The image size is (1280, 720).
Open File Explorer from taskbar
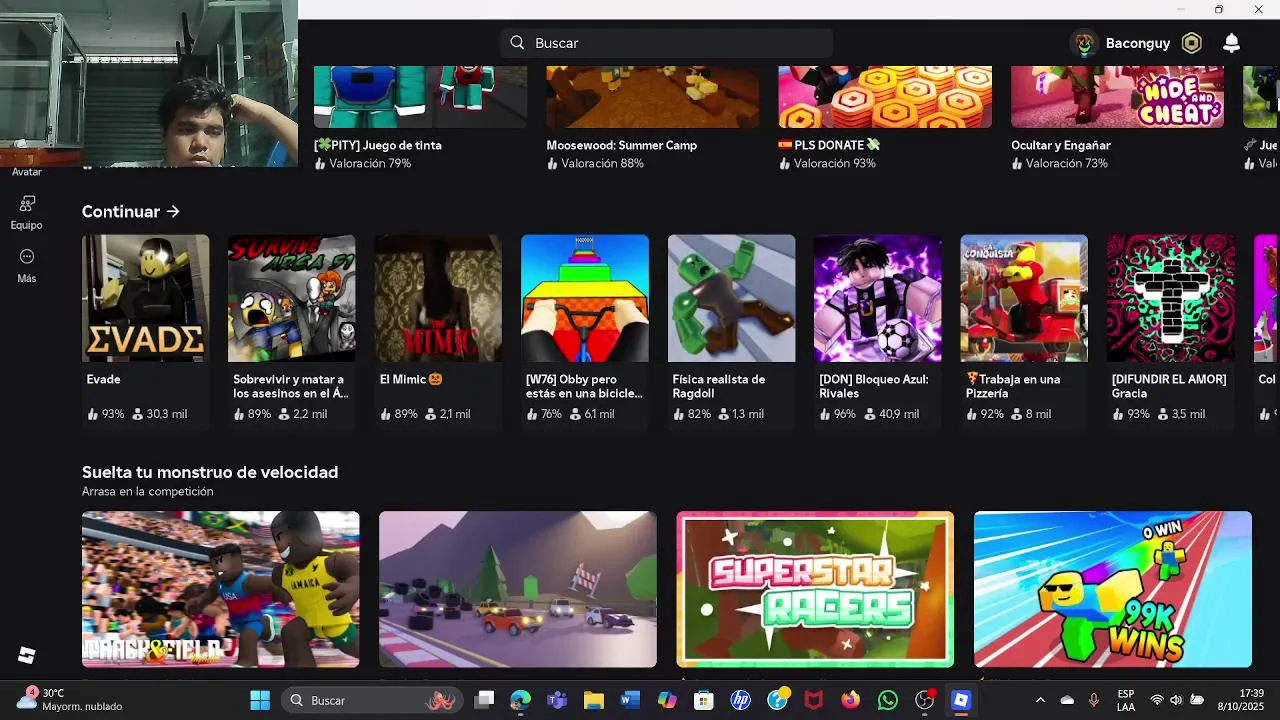[x=594, y=700]
